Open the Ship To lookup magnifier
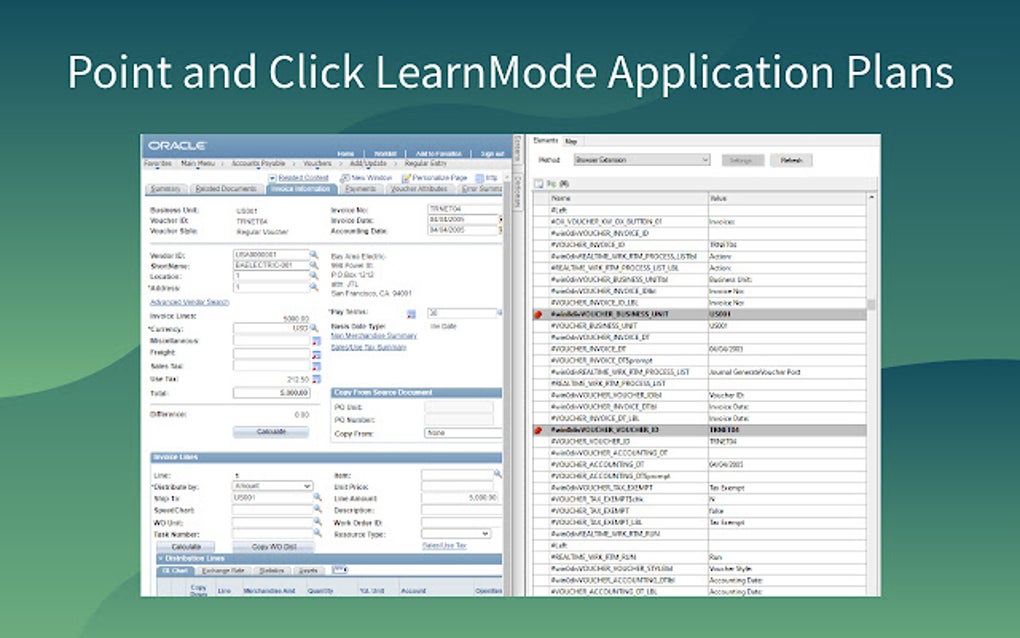The width and height of the screenshot is (1020, 638). click(318, 498)
